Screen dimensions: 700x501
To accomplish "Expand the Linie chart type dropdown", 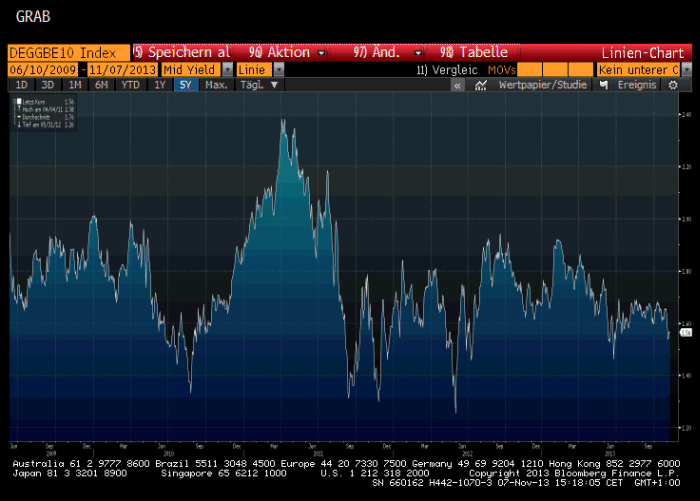I will 279,70.
